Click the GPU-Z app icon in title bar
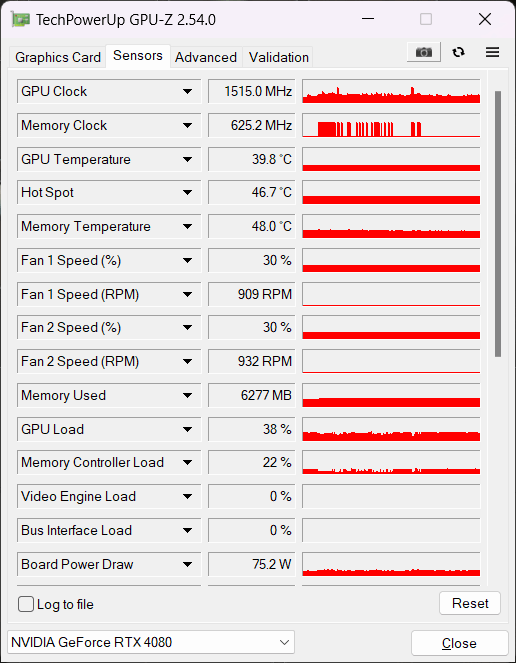This screenshot has width=516, height=663. (20, 19)
